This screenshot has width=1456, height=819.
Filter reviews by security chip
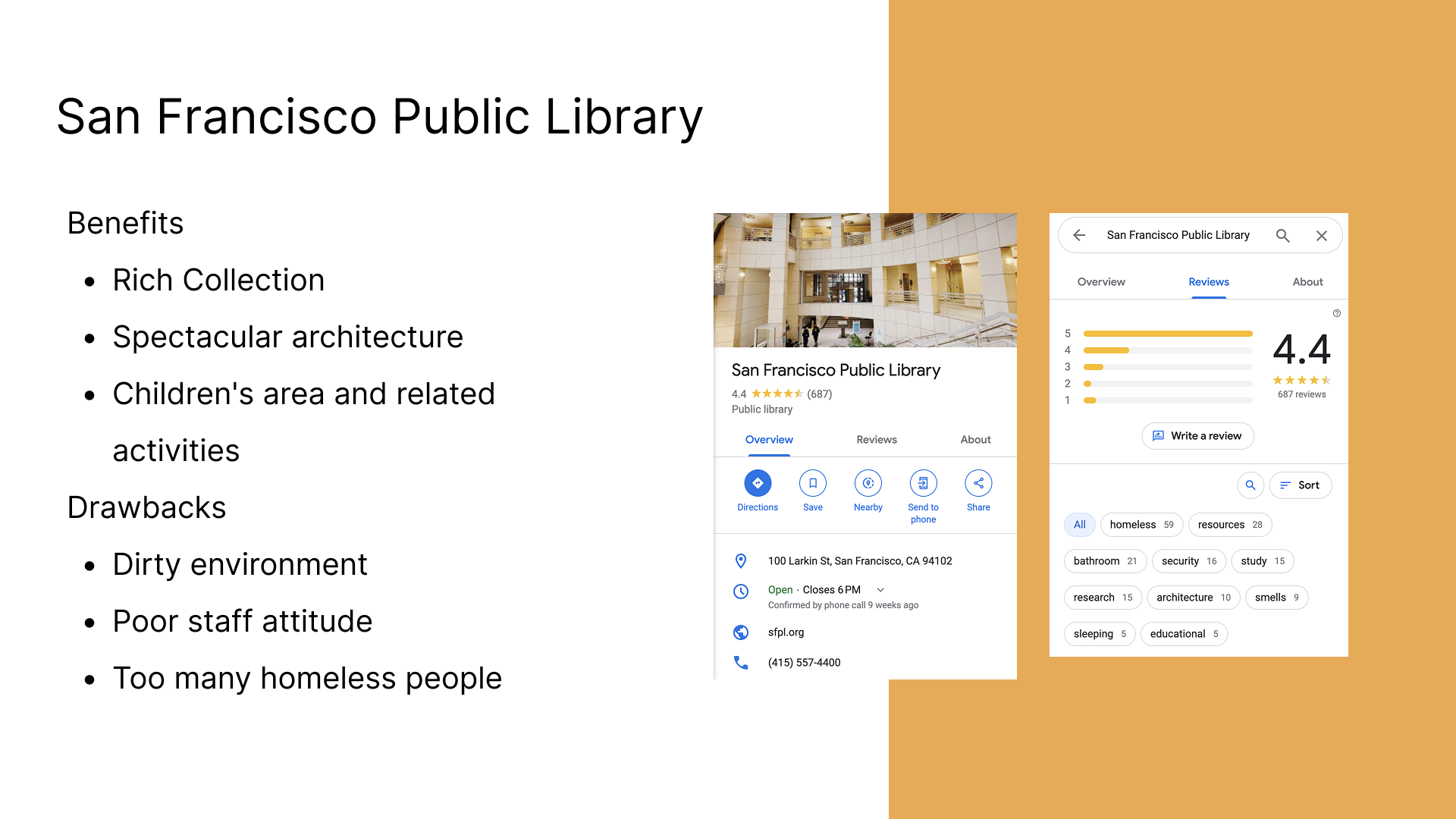click(1189, 561)
